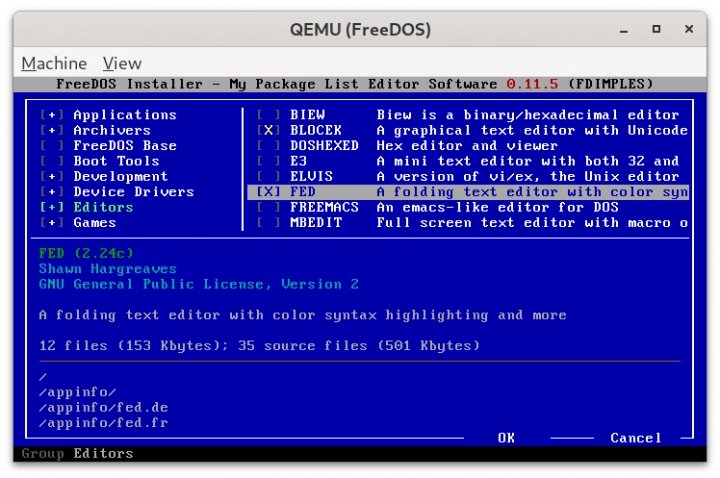Select the DOSHEXED package name
Image resolution: width=720 pixels, height=478 pixels.
point(324,146)
